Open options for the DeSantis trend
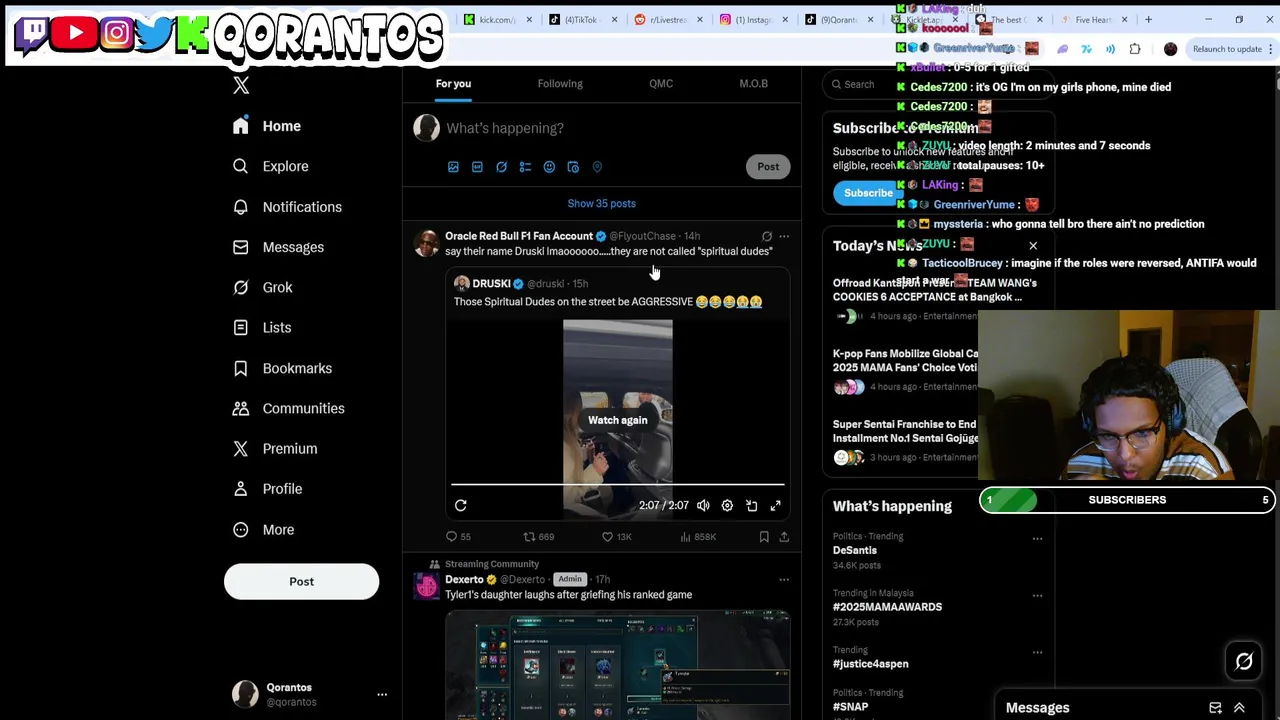 1037,539
